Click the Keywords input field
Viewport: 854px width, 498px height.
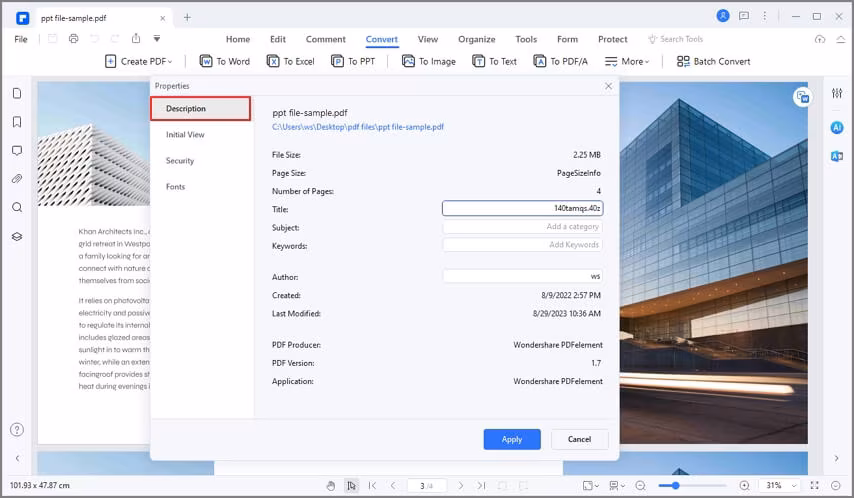click(522, 245)
